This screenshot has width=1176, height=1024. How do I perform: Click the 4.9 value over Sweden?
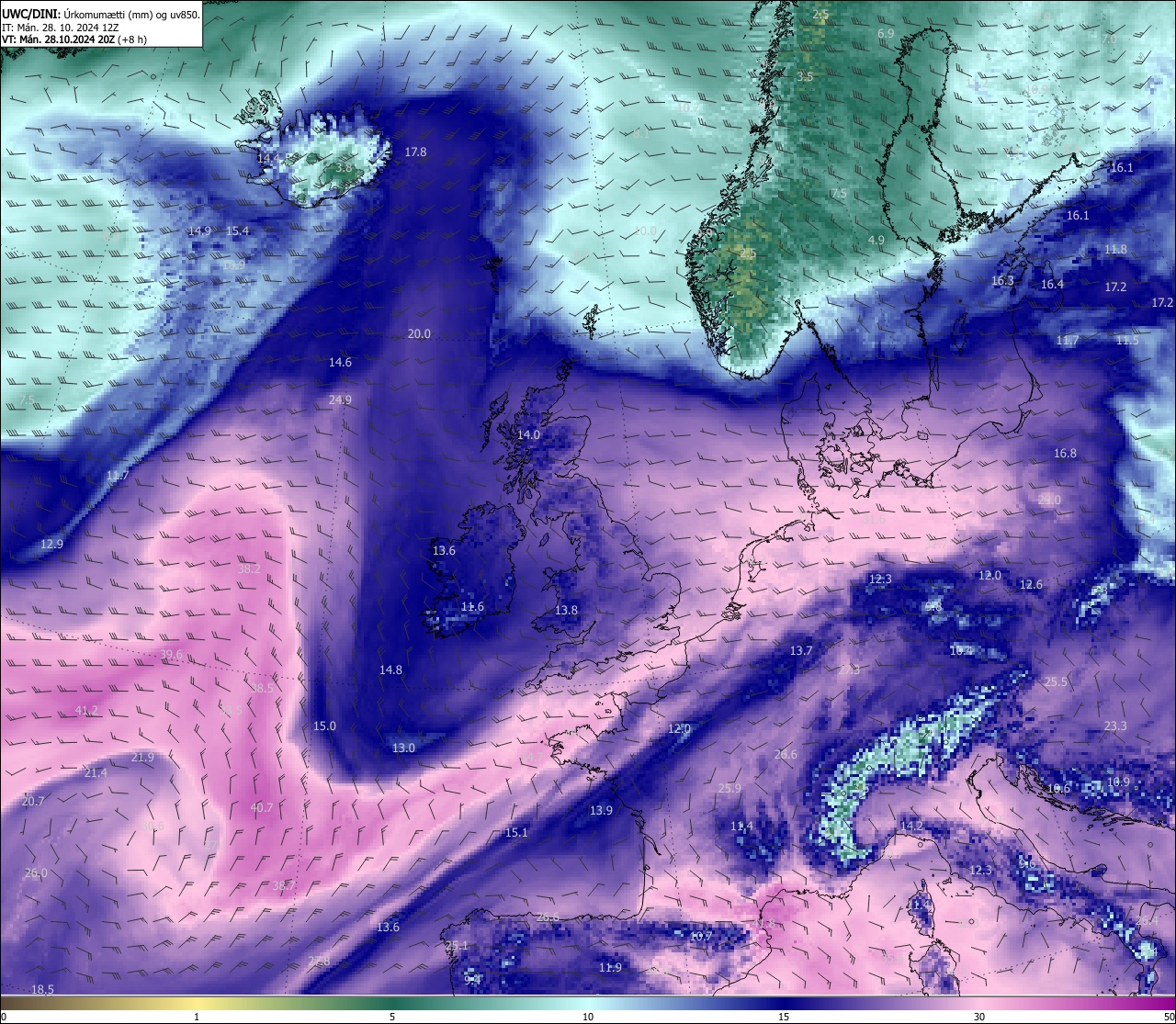876,240
